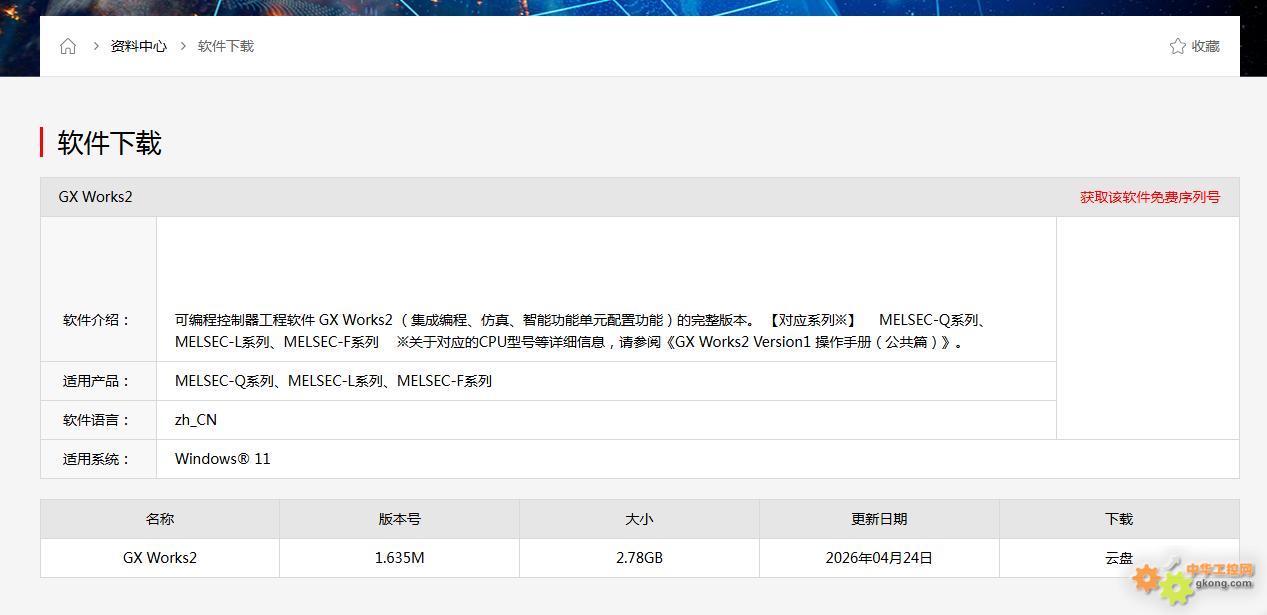Go to the home page icon
The image size is (1267, 615).
tap(68, 46)
